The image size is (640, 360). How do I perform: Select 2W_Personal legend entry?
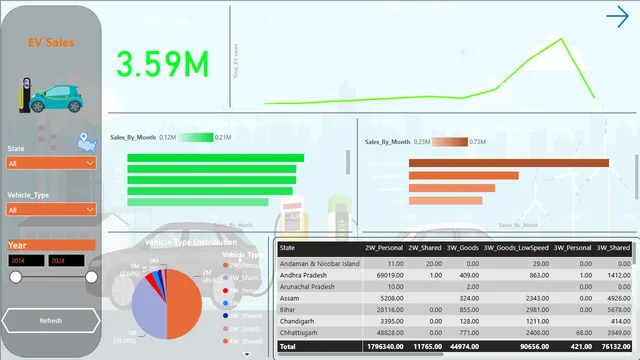(x=241, y=265)
